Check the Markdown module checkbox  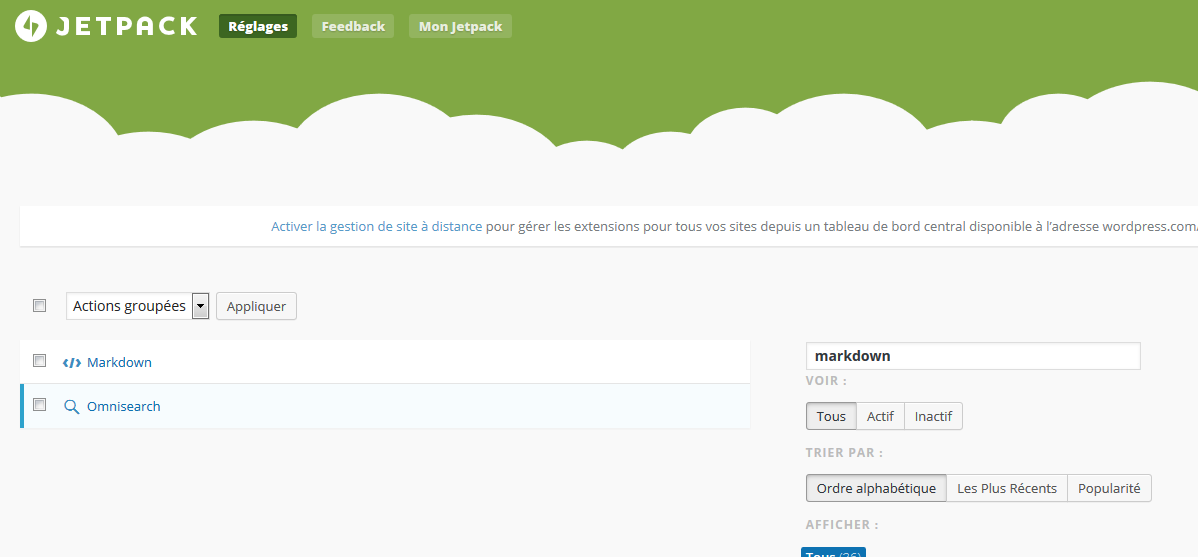[x=40, y=361]
